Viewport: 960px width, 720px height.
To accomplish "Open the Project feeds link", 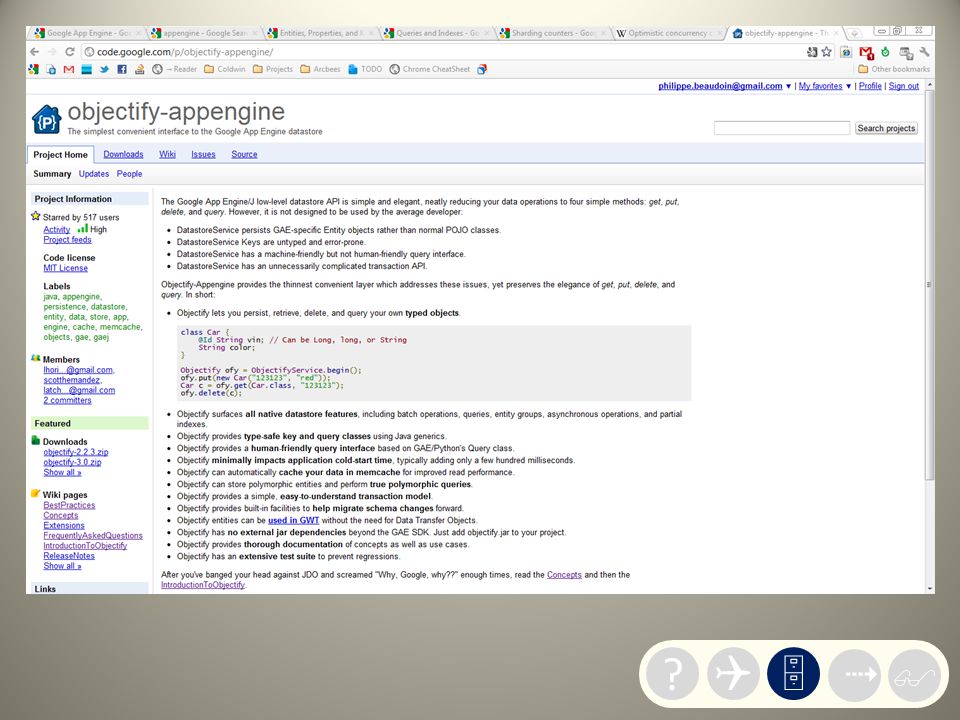I will (67, 240).
